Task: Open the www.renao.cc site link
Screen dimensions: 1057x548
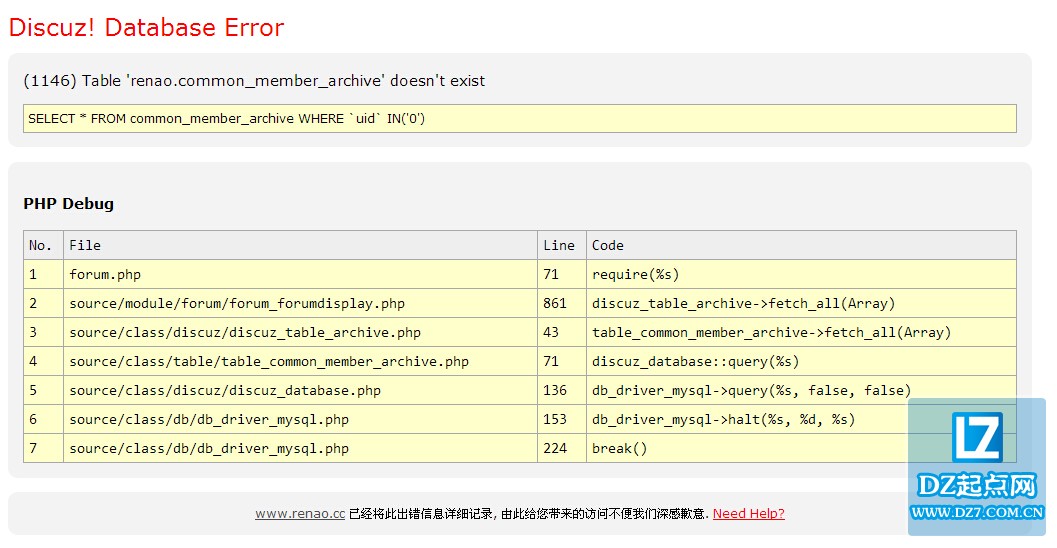Action: (x=300, y=514)
